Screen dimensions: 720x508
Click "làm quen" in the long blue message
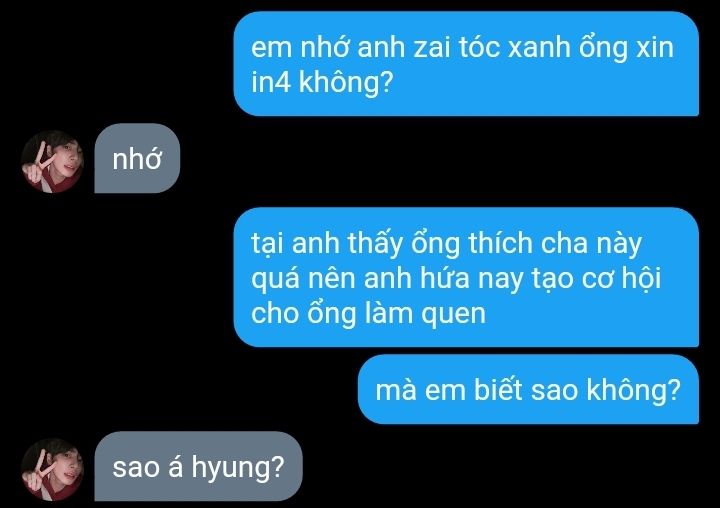[425, 314]
